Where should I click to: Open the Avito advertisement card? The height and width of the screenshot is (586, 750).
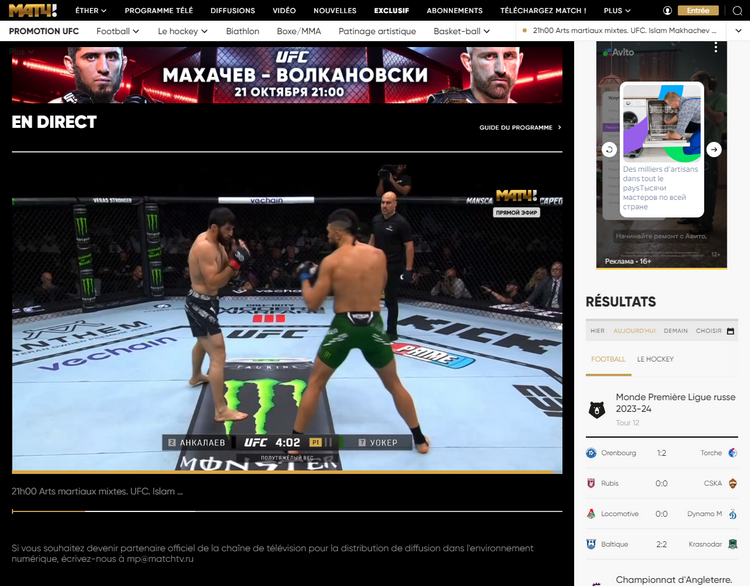point(662,149)
